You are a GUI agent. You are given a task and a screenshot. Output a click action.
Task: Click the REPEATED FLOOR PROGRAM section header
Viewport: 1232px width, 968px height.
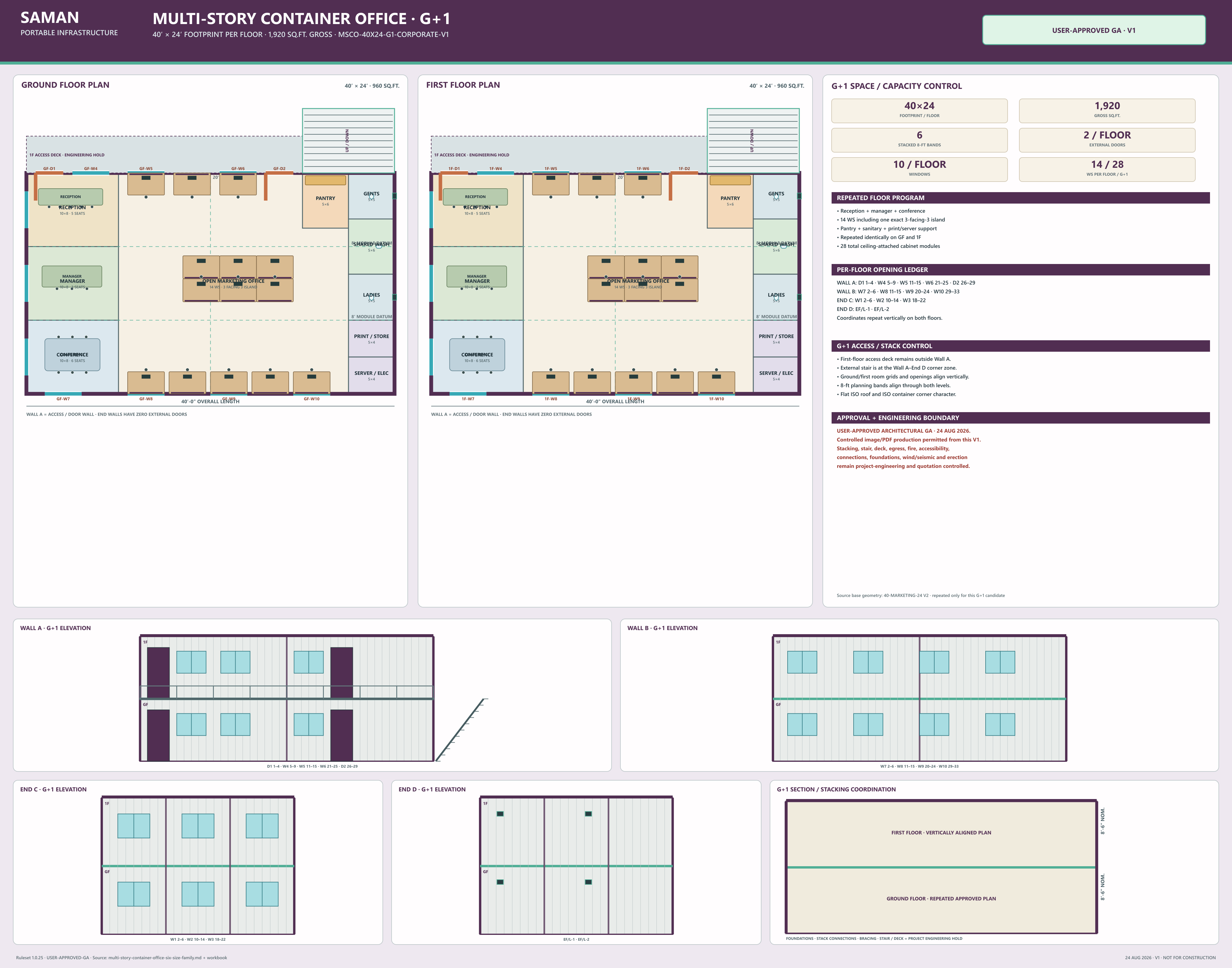click(x=1020, y=198)
